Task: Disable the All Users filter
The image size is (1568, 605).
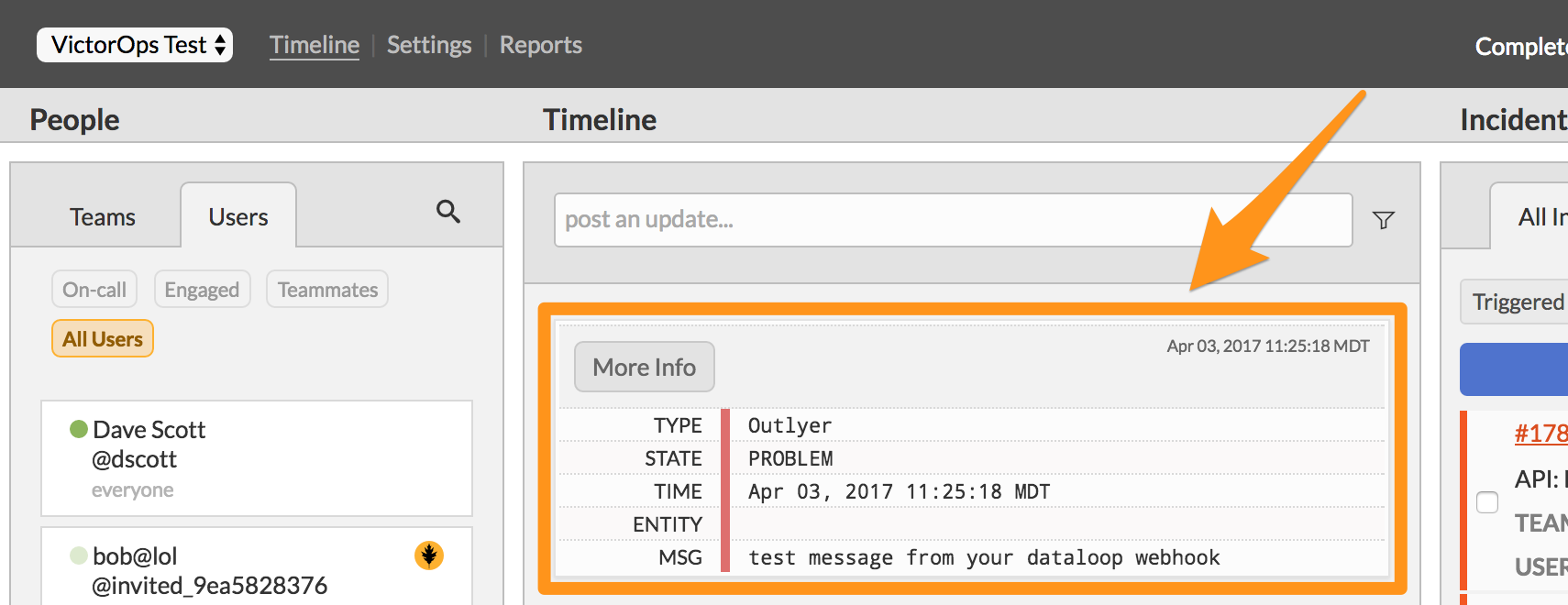Action: point(102,338)
